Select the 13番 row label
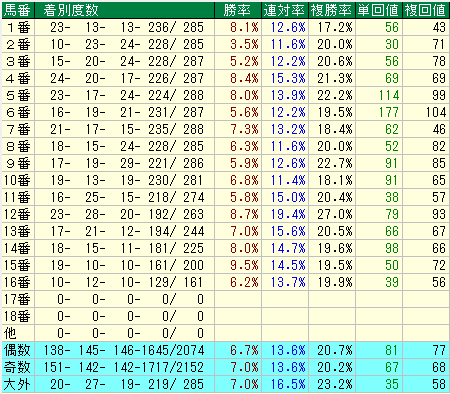 (x=17, y=231)
